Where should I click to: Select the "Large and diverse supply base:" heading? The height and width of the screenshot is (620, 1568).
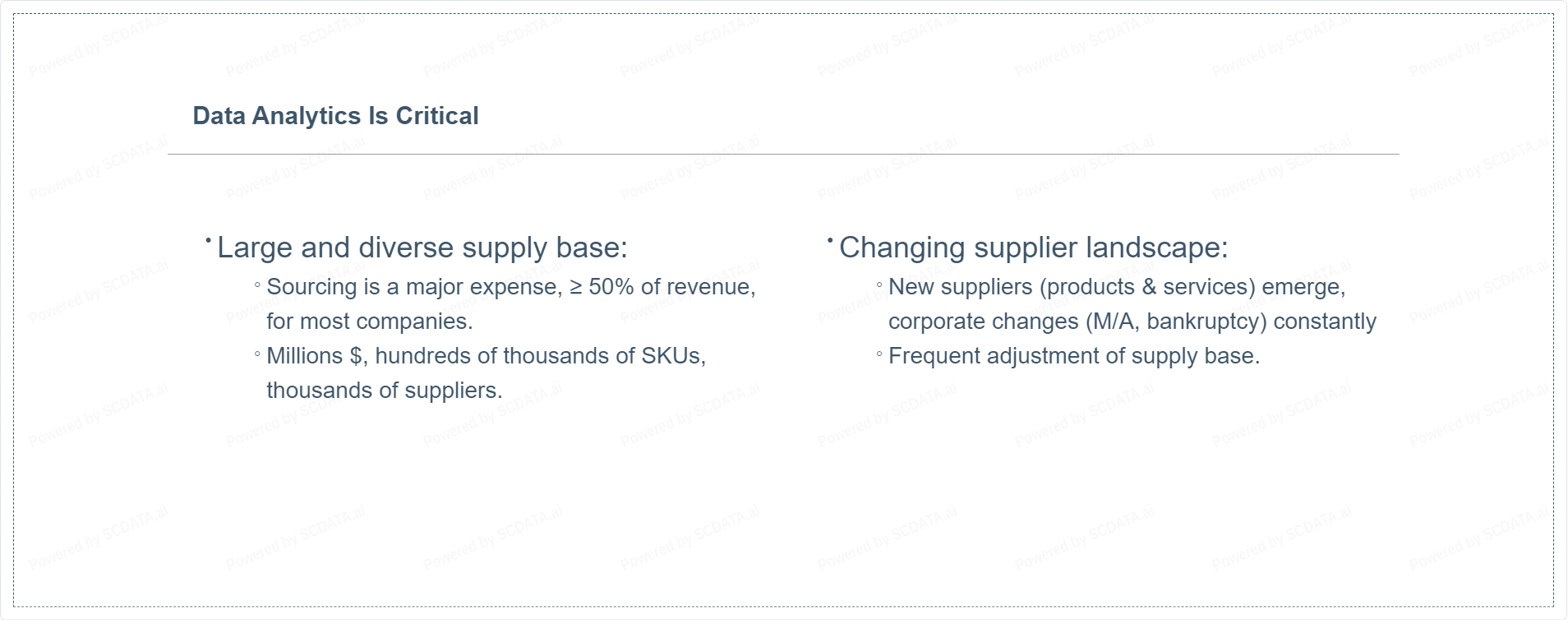pyautogui.click(x=422, y=248)
